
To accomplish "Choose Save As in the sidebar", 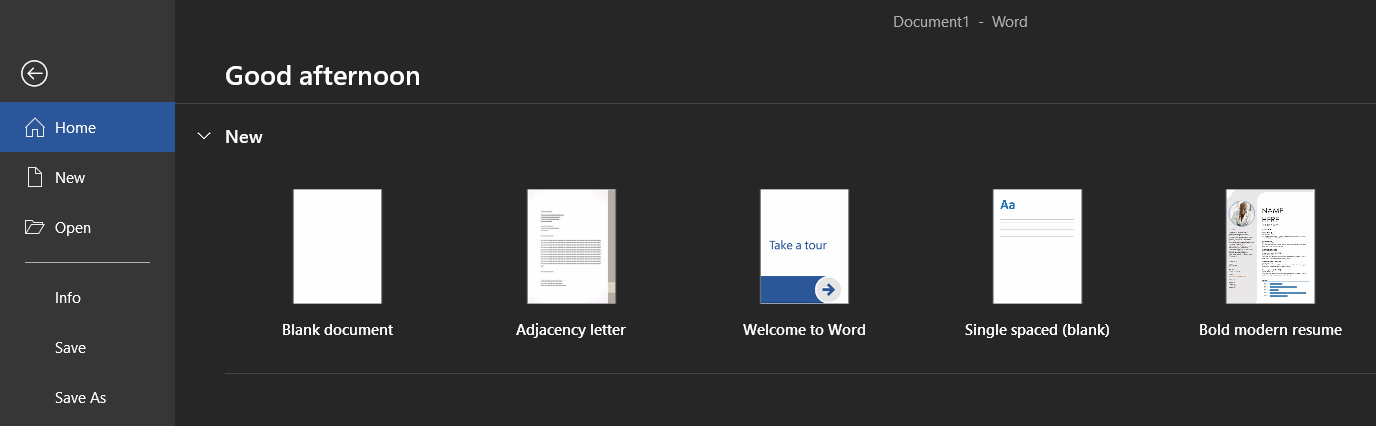I will click(x=87, y=398).
